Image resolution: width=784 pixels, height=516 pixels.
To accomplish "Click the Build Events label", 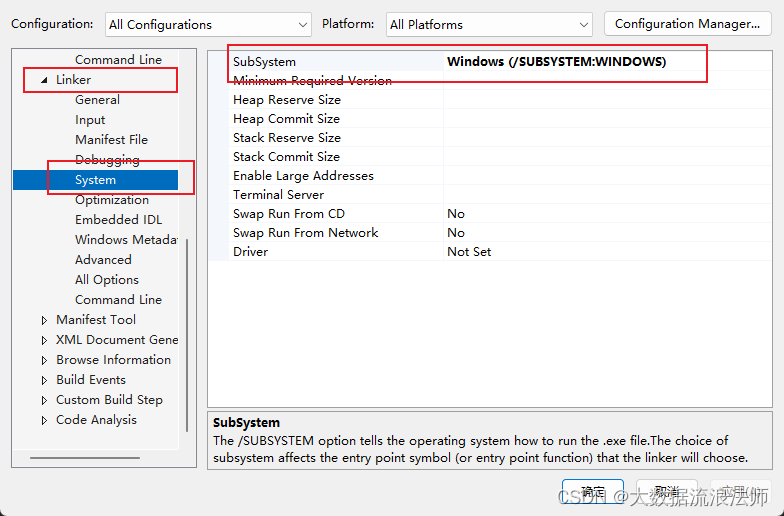I will (x=91, y=380).
